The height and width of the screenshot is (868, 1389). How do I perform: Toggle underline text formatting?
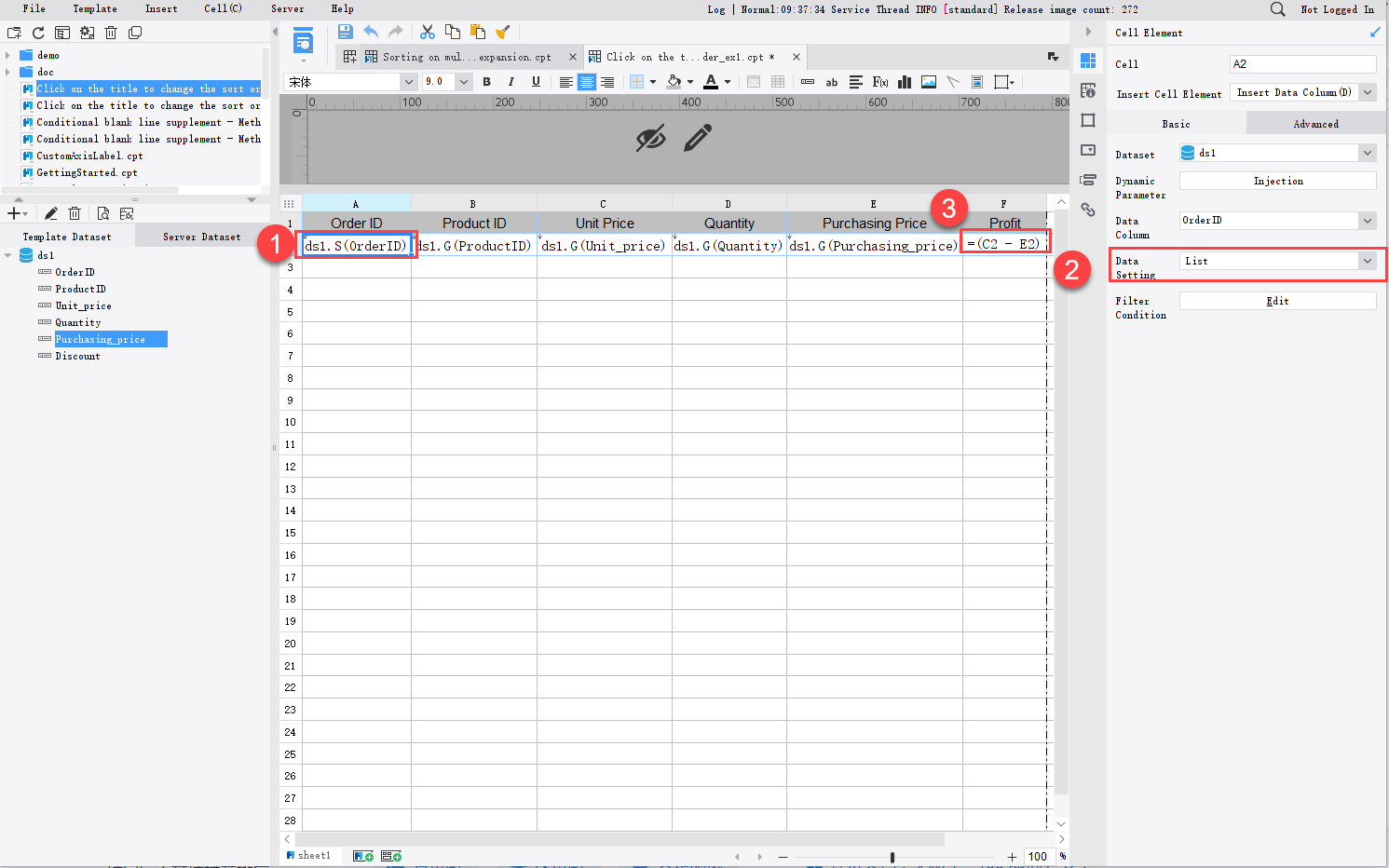pyautogui.click(x=536, y=82)
